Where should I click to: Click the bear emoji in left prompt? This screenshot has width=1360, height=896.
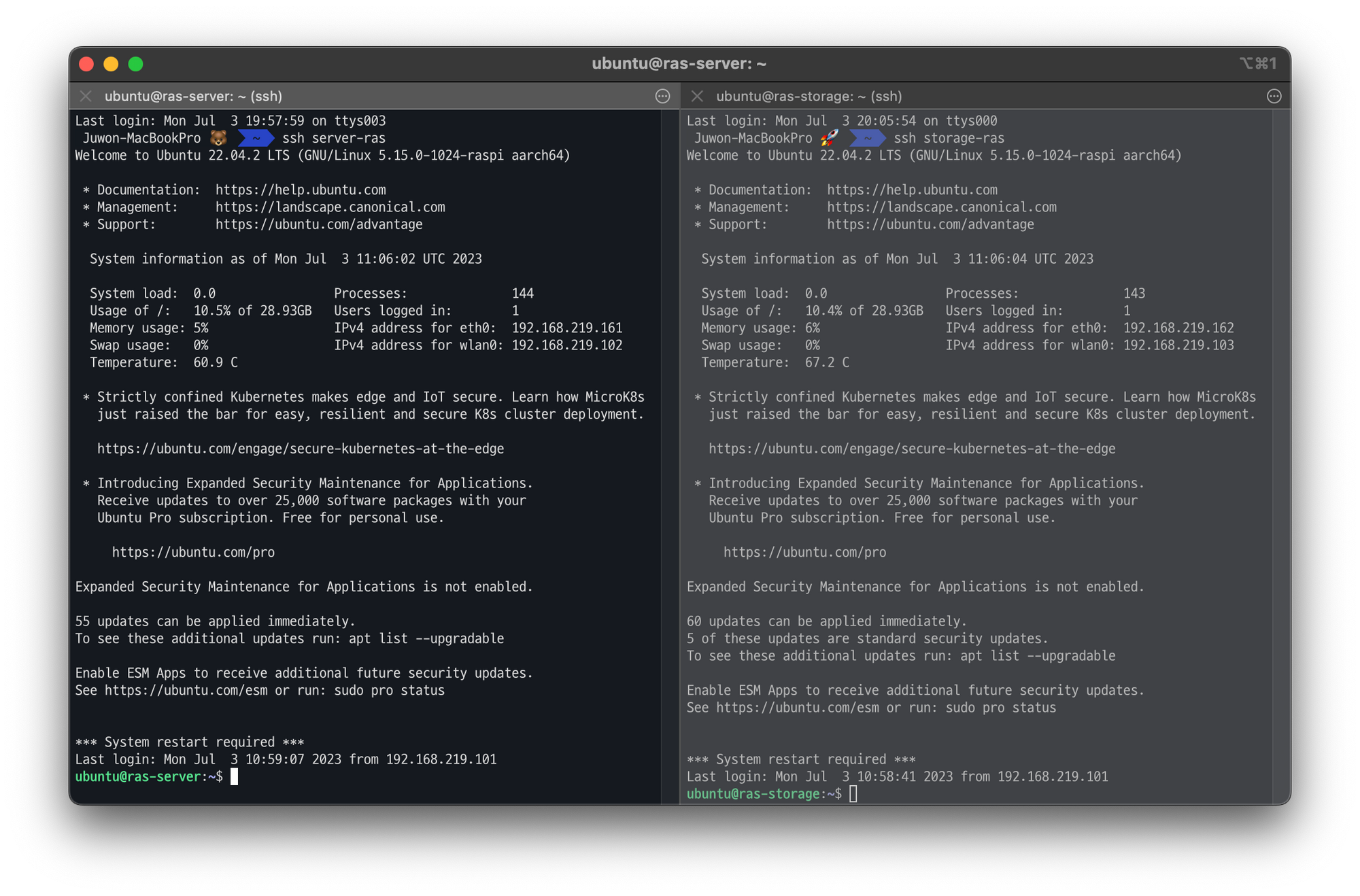tap(218, 138)
